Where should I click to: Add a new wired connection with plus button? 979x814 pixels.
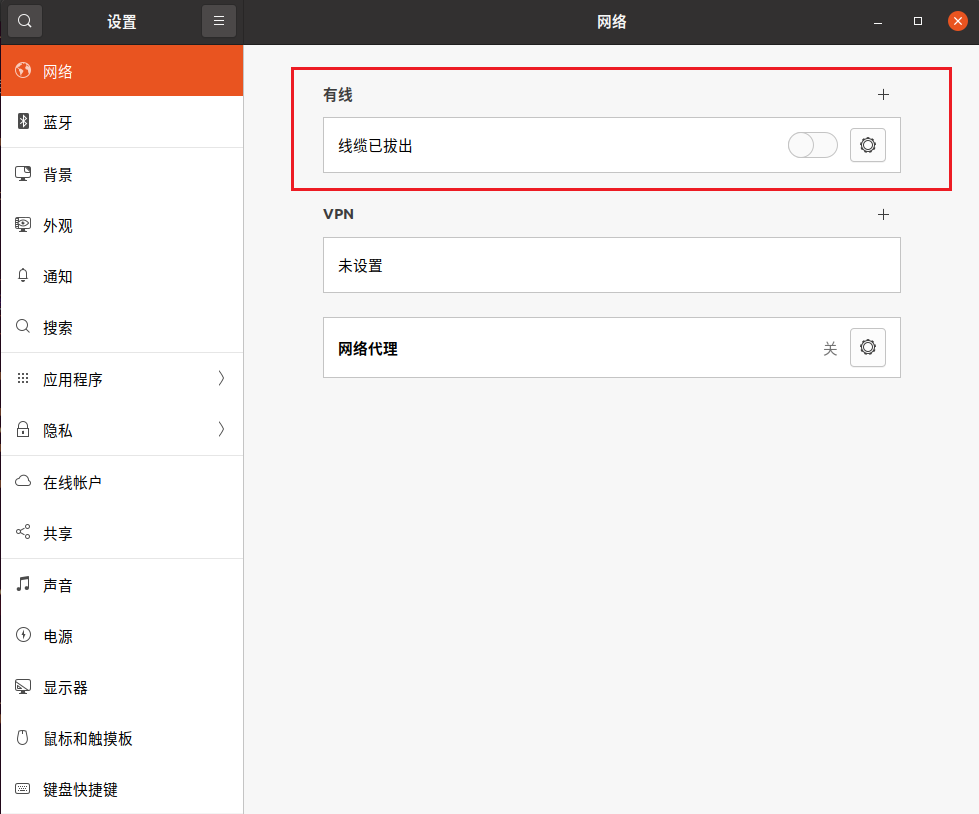tap(884, 94)
